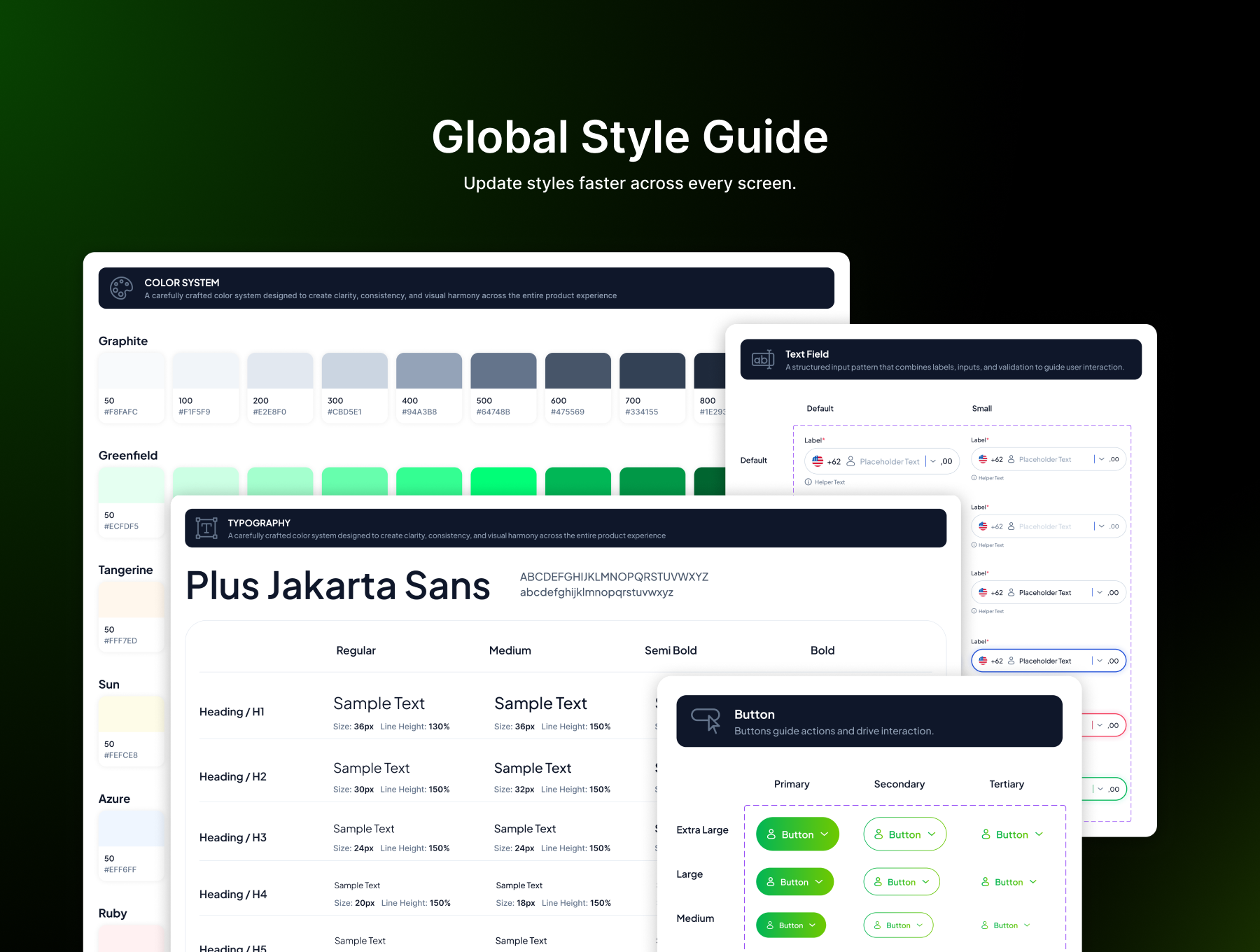Click the palette icon in Color System header

click(x=122, y=288)
